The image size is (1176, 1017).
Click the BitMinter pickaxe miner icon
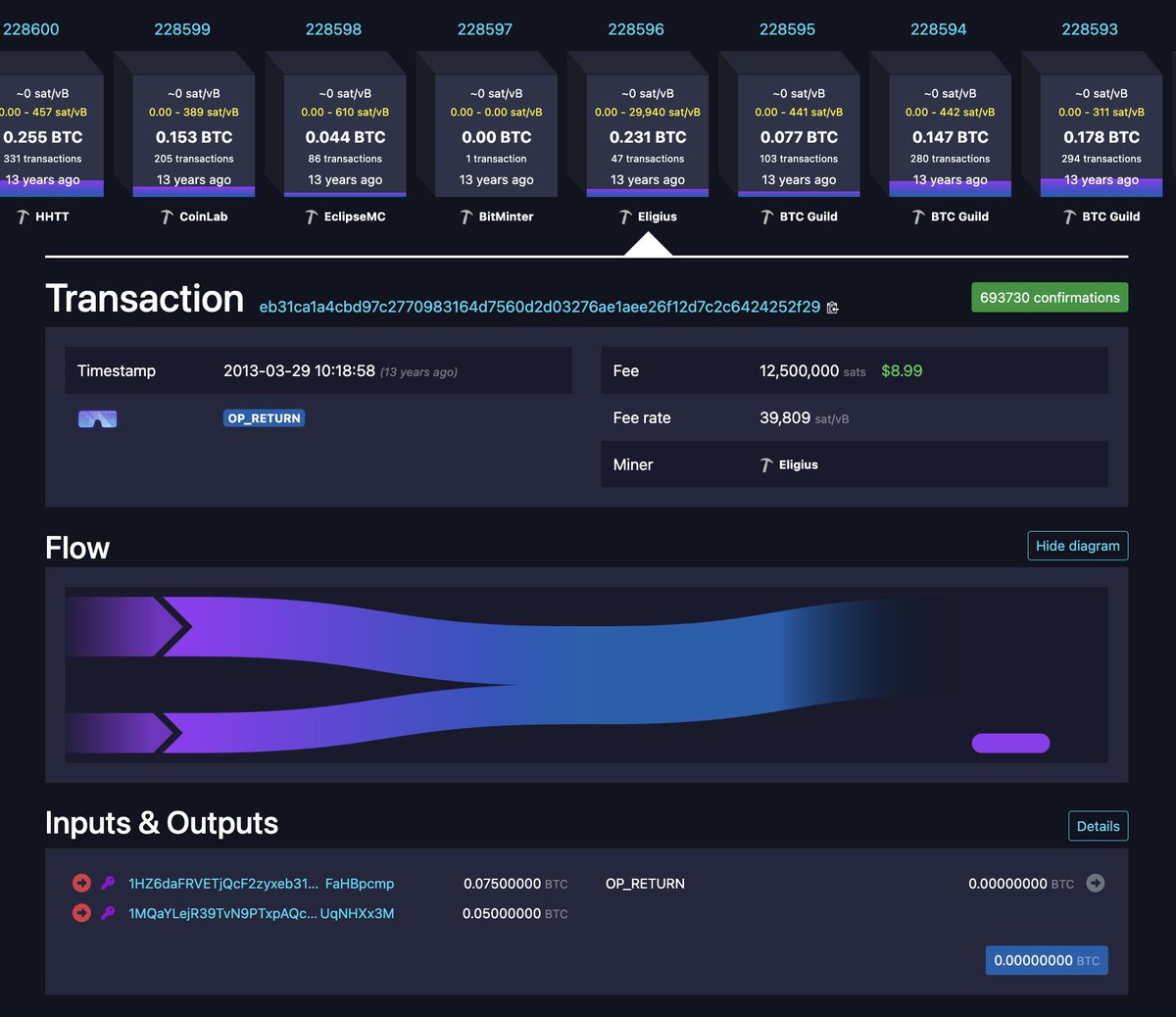[466, 217]
